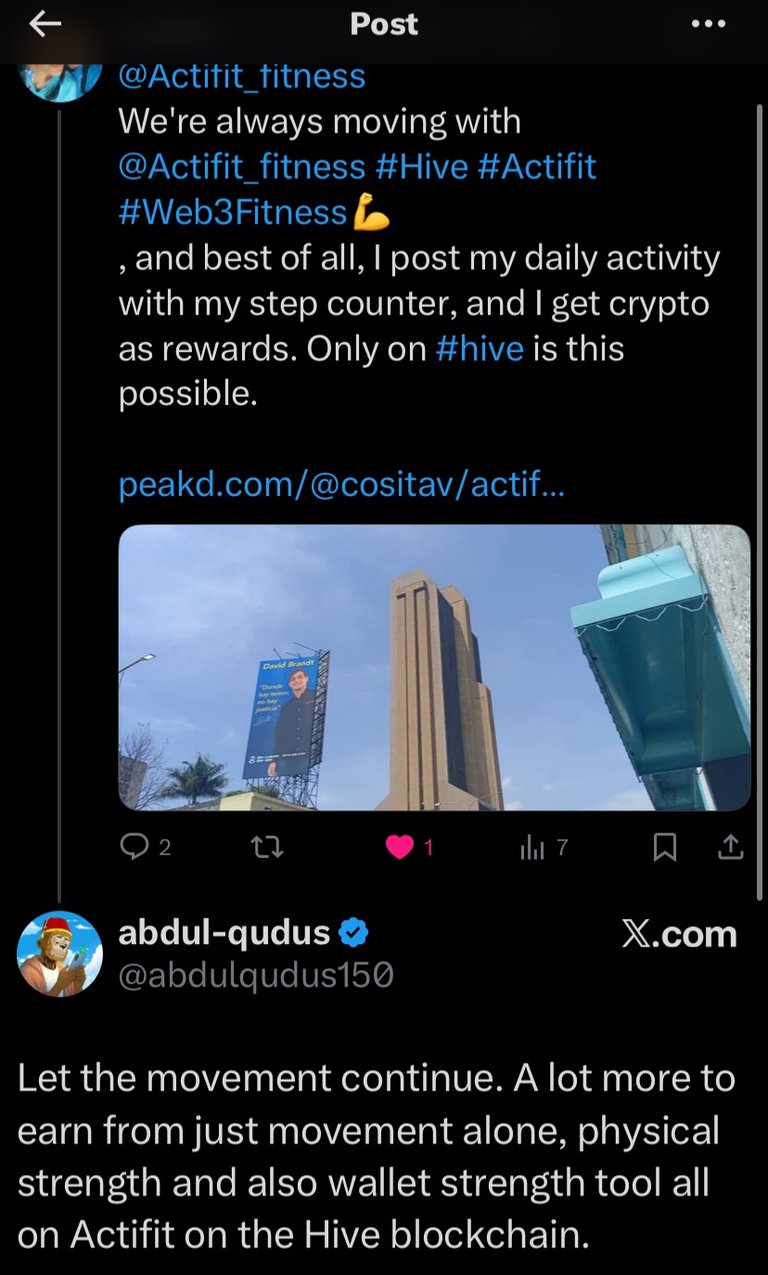Open the @abdulqudus150 handle

click(x=256, y=974)
